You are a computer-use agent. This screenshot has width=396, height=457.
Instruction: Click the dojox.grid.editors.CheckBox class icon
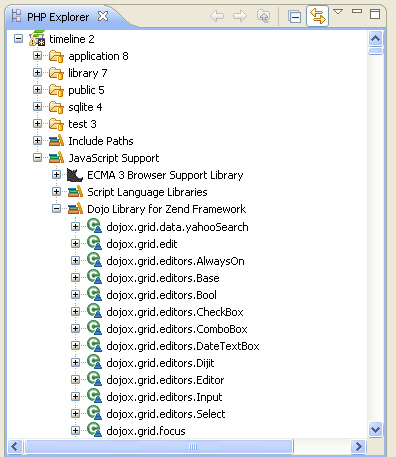tap(94, 311)
